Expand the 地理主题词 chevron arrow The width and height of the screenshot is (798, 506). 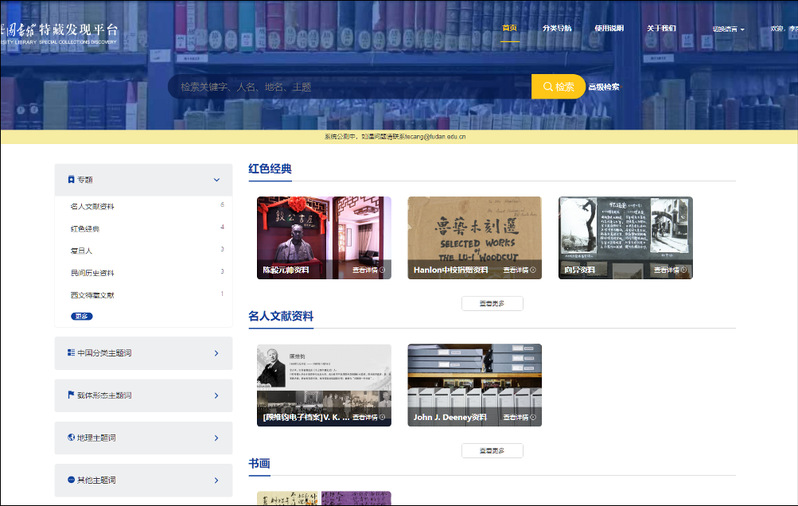coord(216,437)
